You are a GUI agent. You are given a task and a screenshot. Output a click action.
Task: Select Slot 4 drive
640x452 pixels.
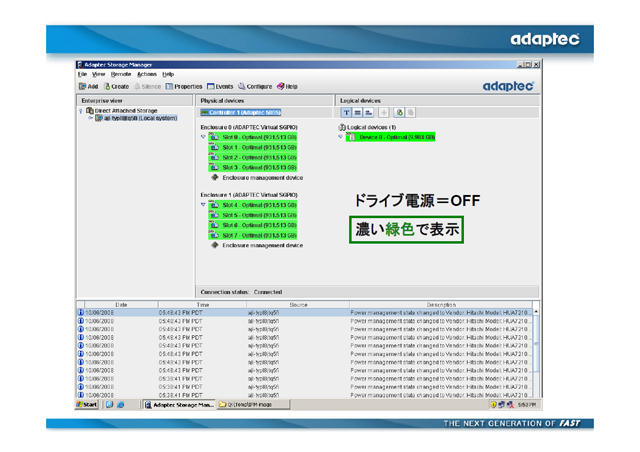tap(253, 205)
